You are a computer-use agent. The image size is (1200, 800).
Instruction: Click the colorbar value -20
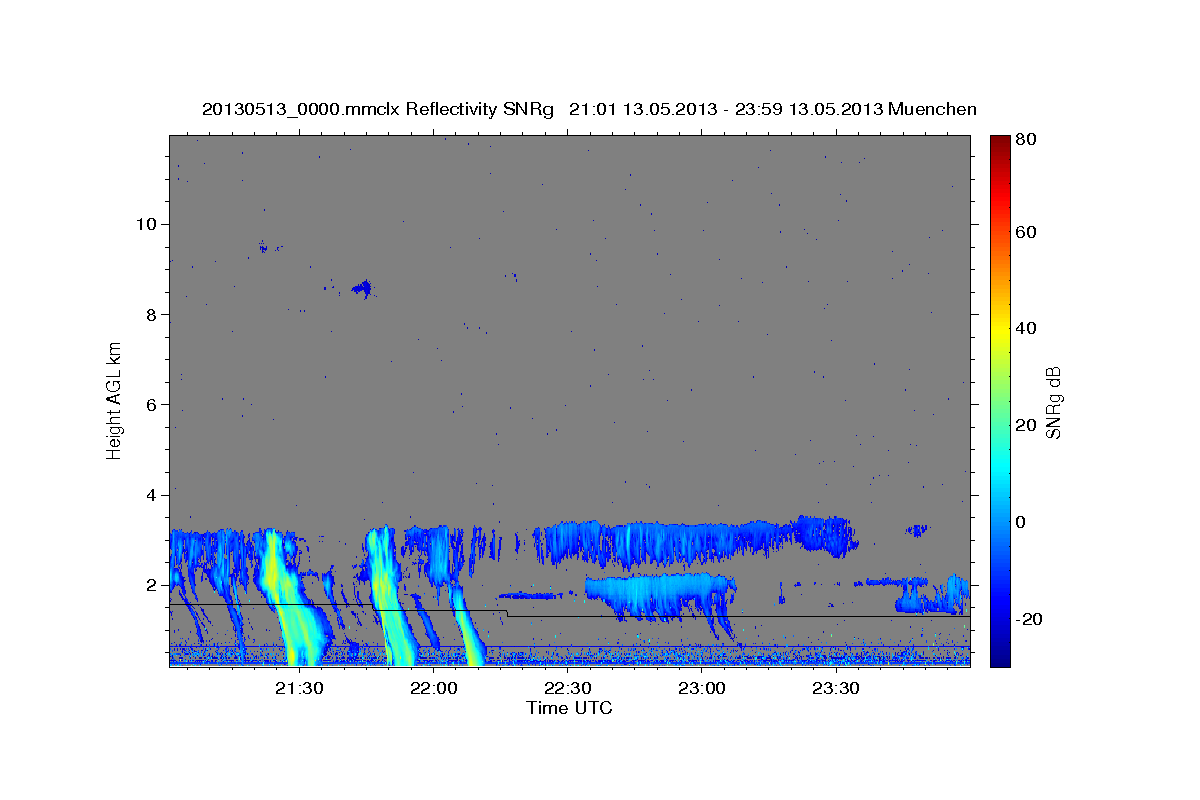coord(1031,619)
